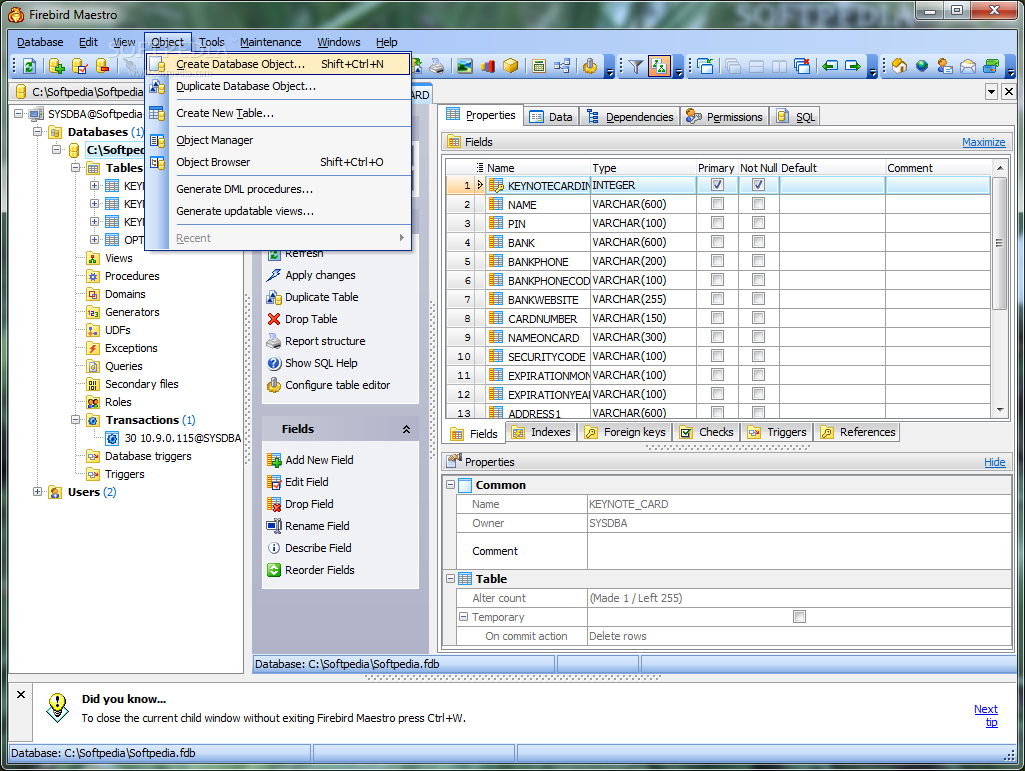Screen dimensions: 1025x771
Task: Click the home page house icon
Action: pos(899,66)
